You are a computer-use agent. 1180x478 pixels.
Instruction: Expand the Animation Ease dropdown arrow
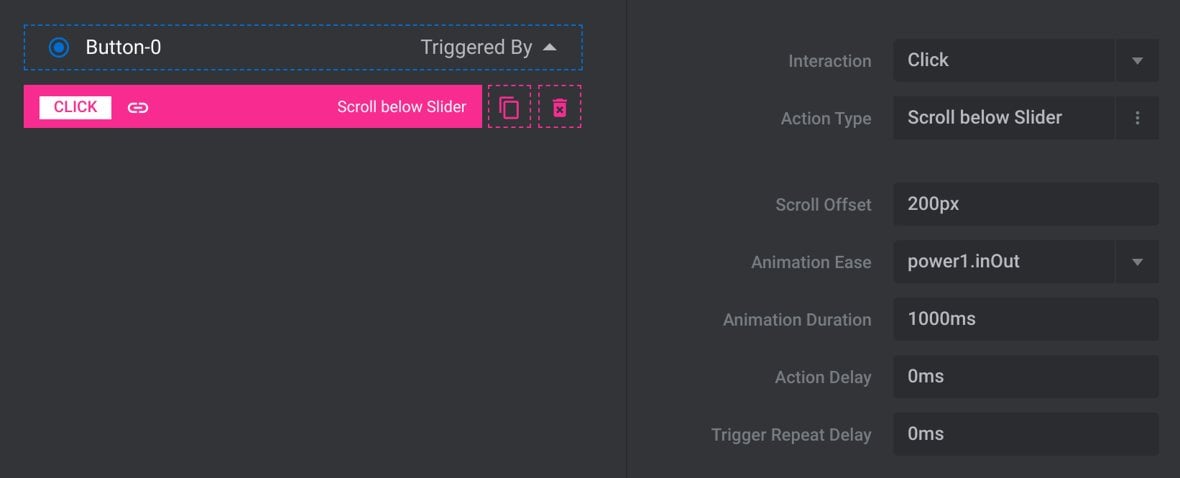[x=1137, y=262]
